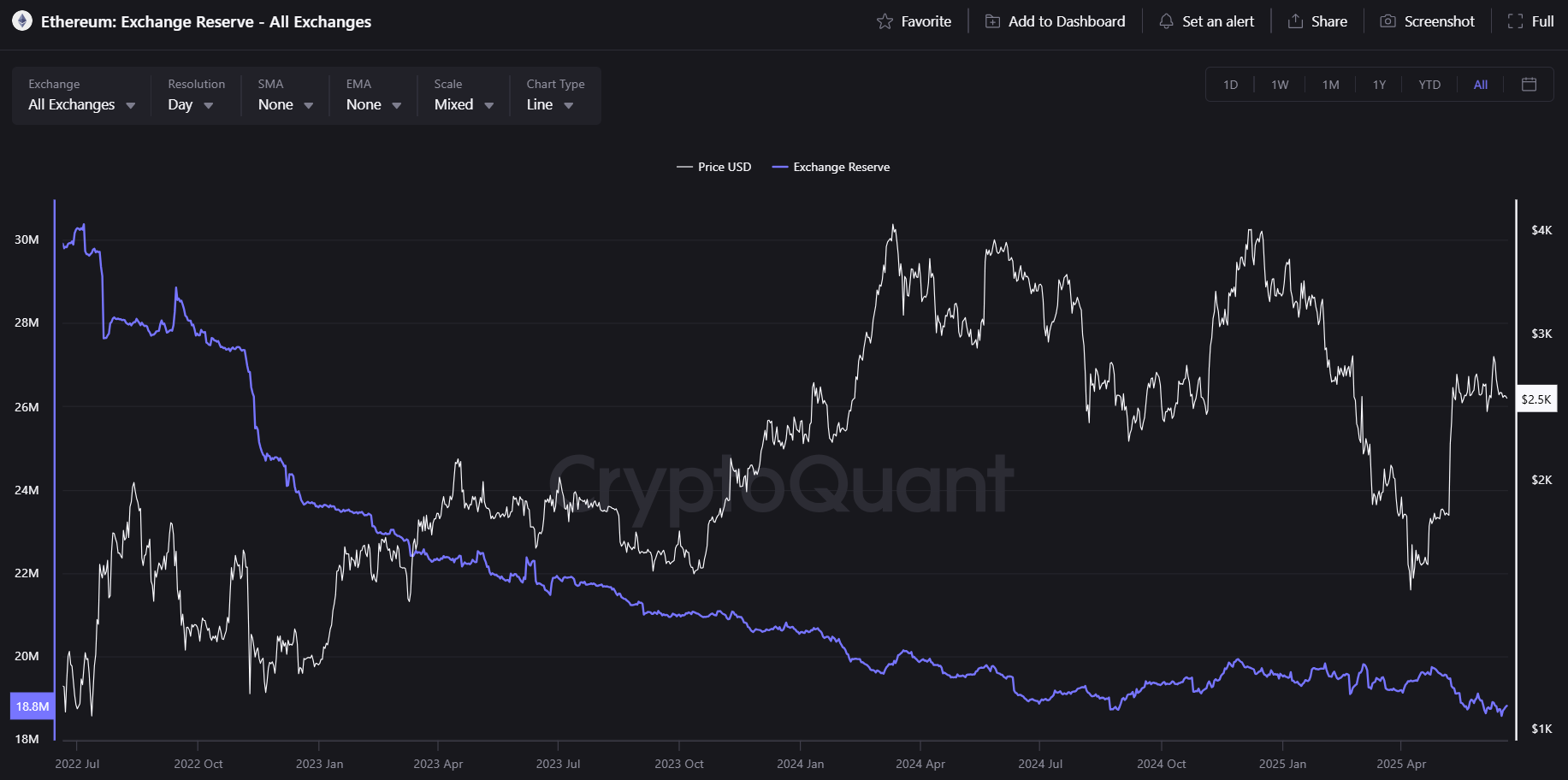Click the 18.8M reserve value label

coord(33,706)
